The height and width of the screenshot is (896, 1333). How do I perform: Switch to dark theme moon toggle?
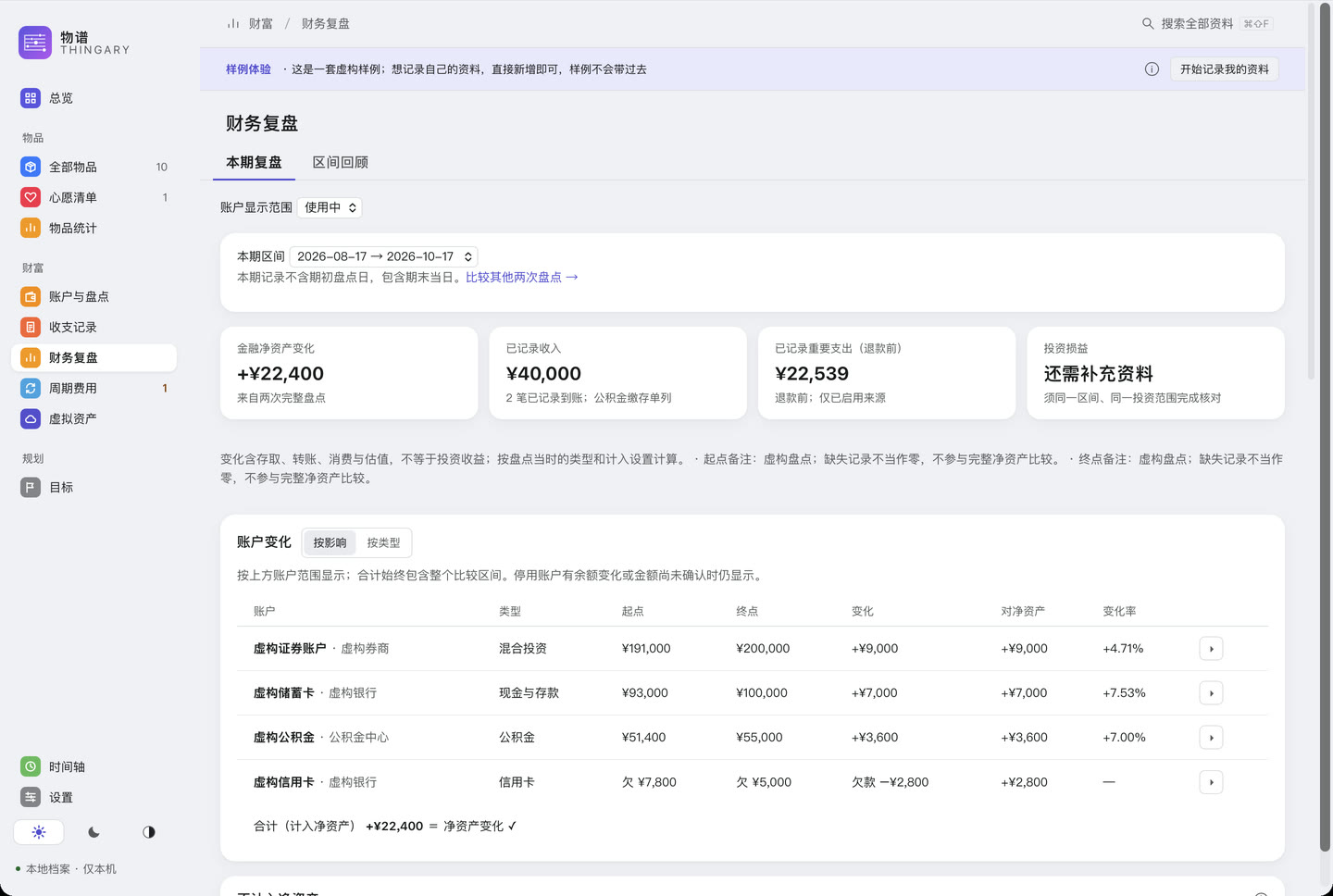(93, 832)
